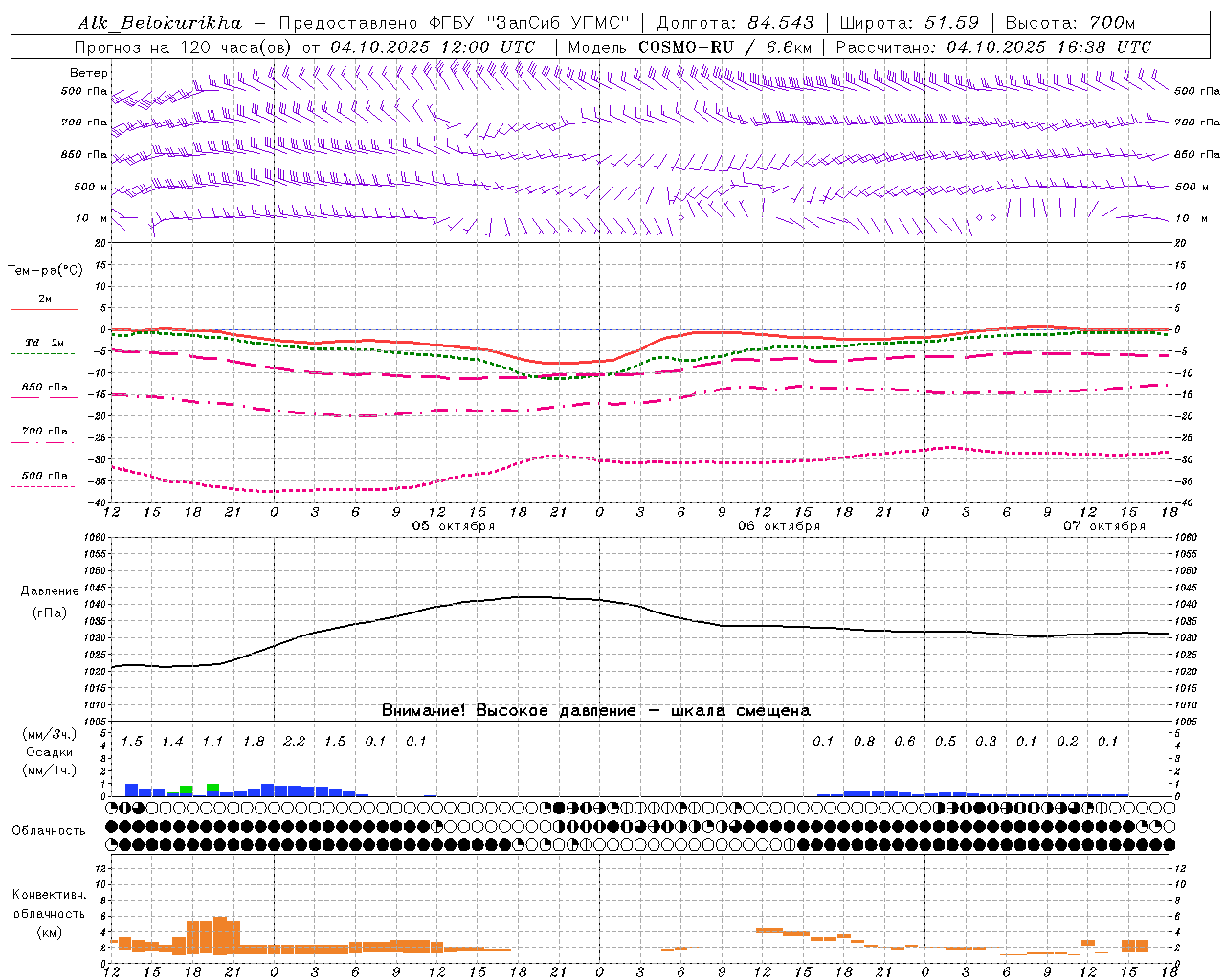The height and width of the screenshot is (980, 1225).
Task: Click the '0.5' three-hour precipitation value
Action: pos(946,742)
